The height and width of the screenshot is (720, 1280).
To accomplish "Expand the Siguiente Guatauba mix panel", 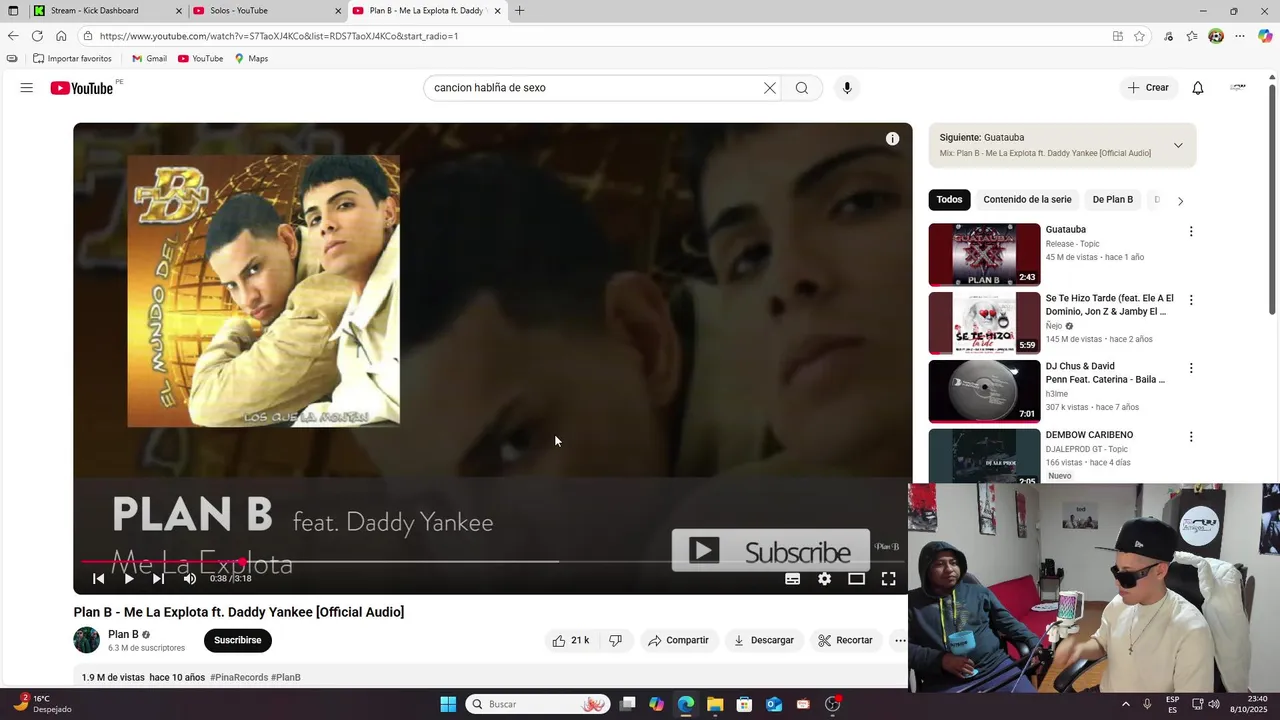I will [1178, 145].
